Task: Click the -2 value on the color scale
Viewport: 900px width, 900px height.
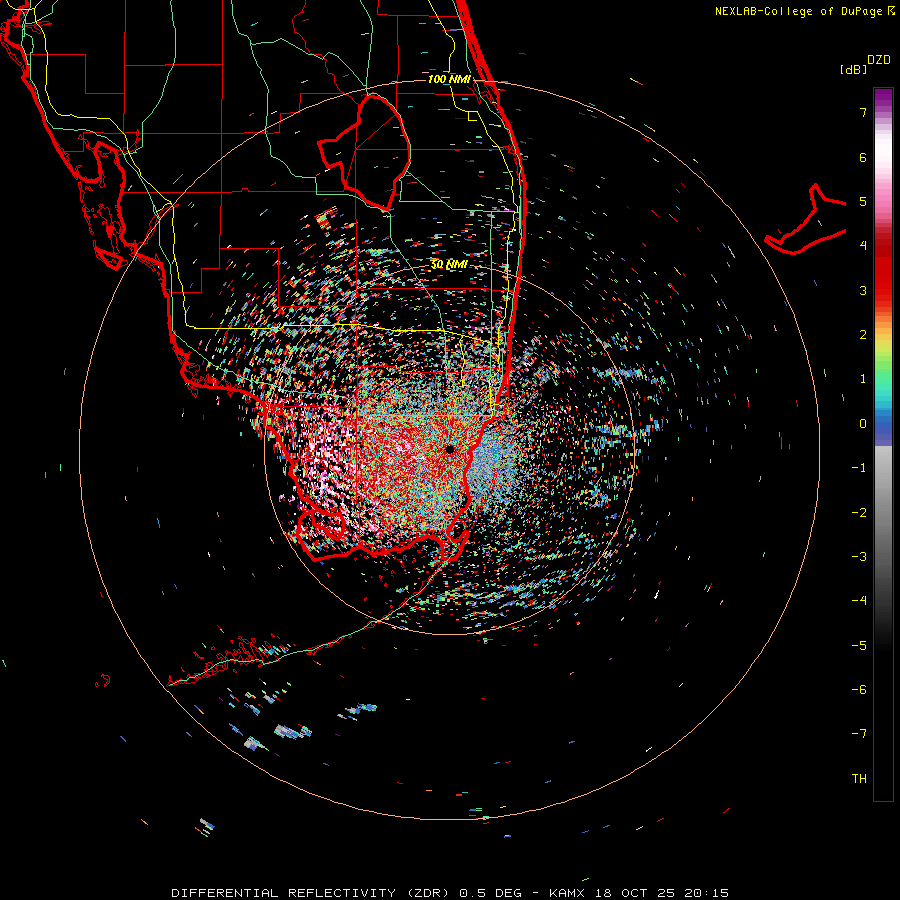Action: (859, 513)
